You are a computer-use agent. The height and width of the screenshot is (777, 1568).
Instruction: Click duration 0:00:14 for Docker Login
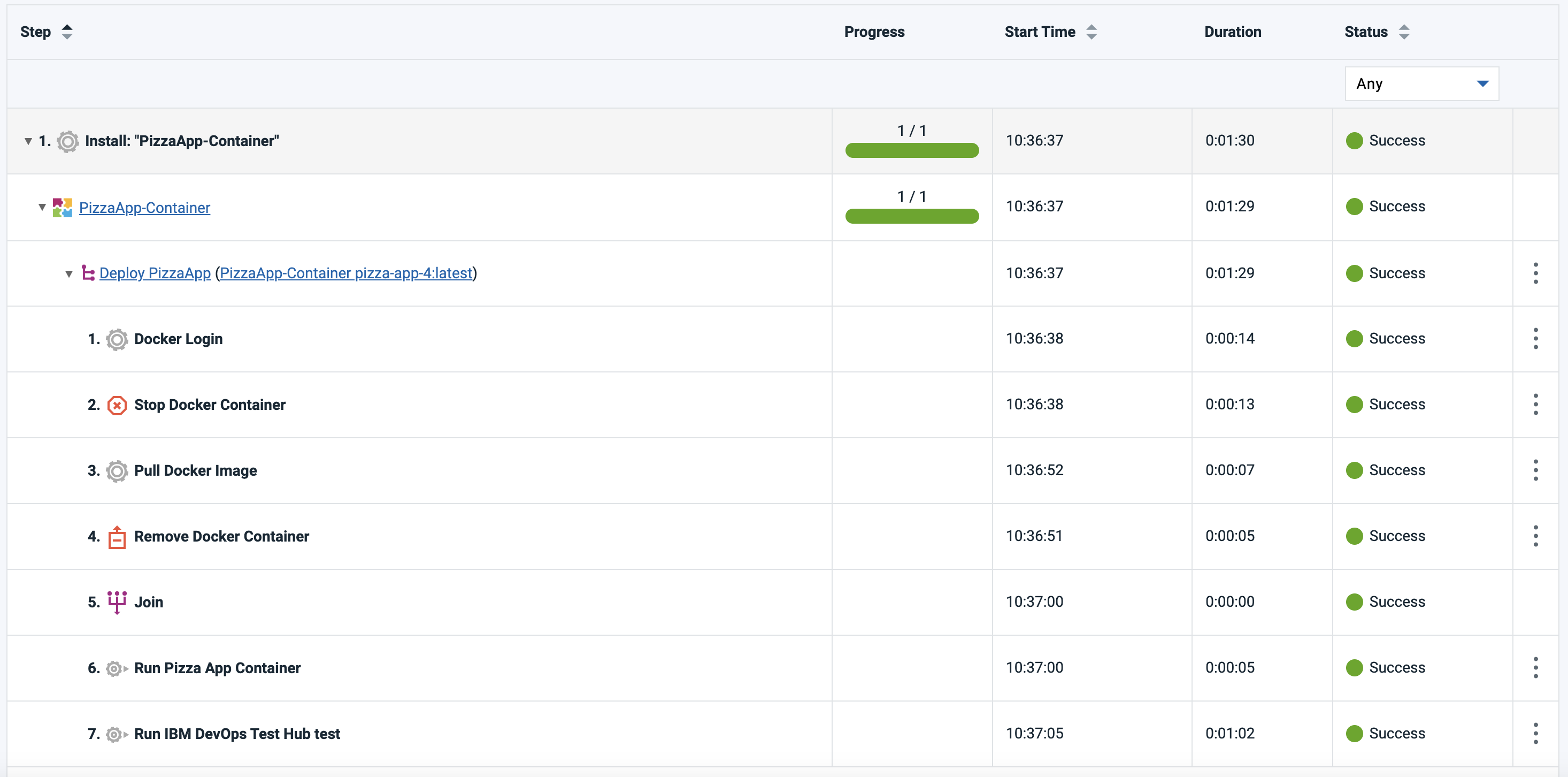[1229, 339]
